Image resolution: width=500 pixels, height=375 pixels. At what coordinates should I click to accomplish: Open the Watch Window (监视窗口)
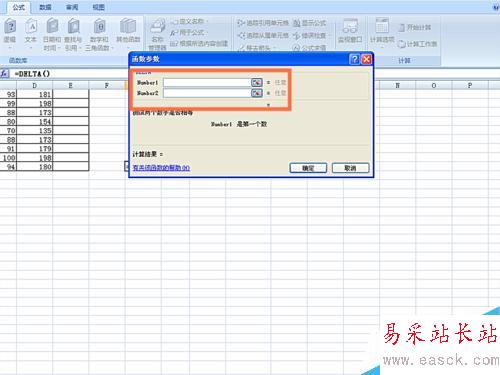350,32
